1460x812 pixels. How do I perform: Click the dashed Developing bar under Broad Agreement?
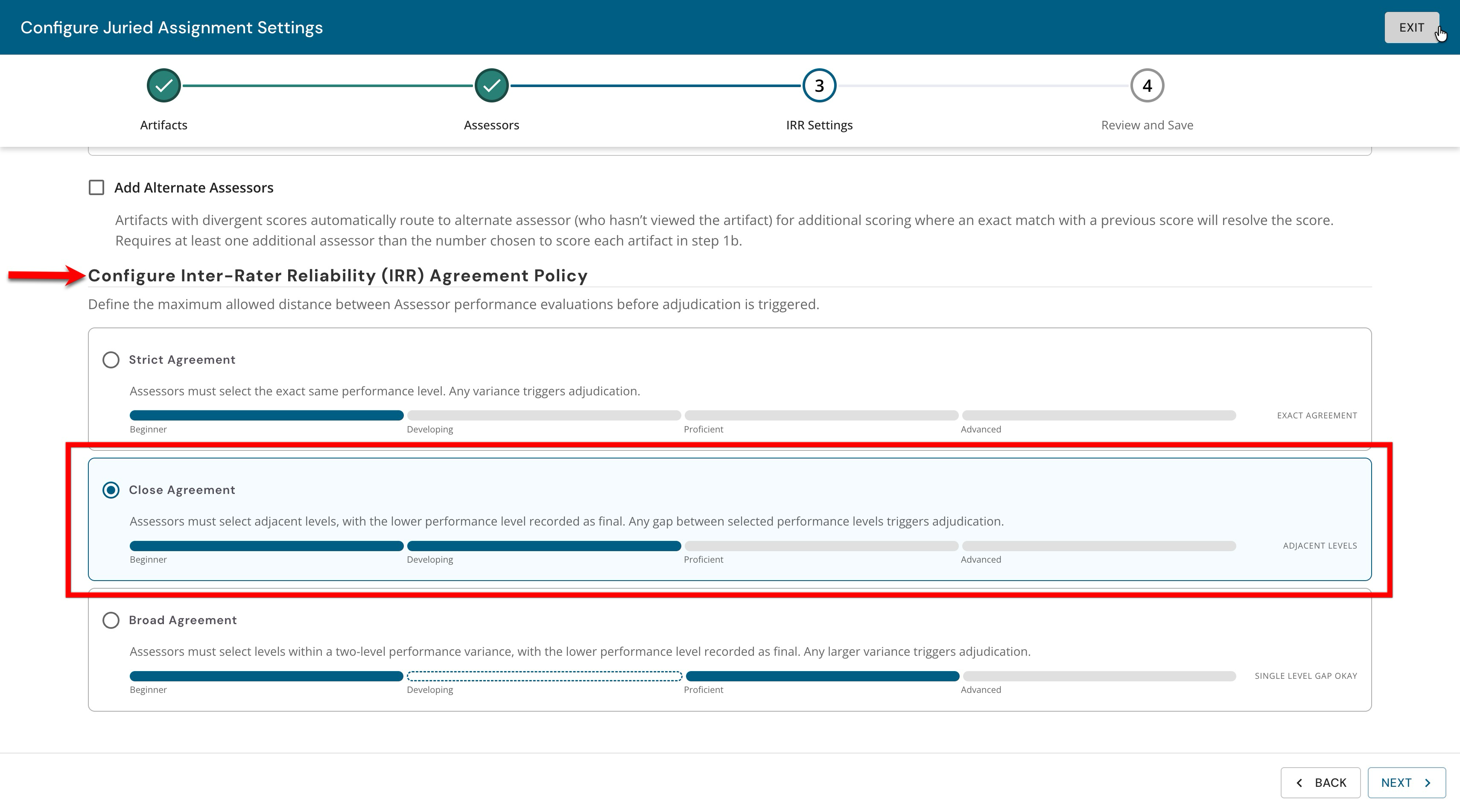(x=544, y=676)
